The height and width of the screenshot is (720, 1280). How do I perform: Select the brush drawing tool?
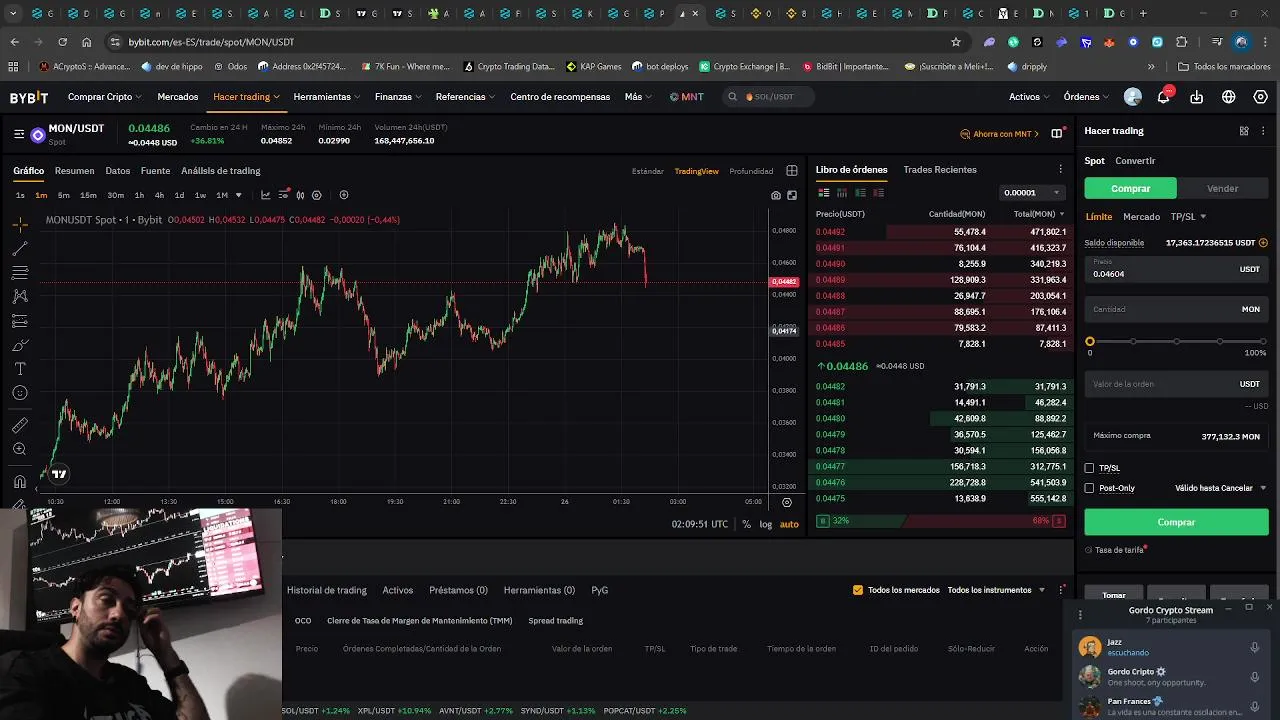[x=20, y=345]
